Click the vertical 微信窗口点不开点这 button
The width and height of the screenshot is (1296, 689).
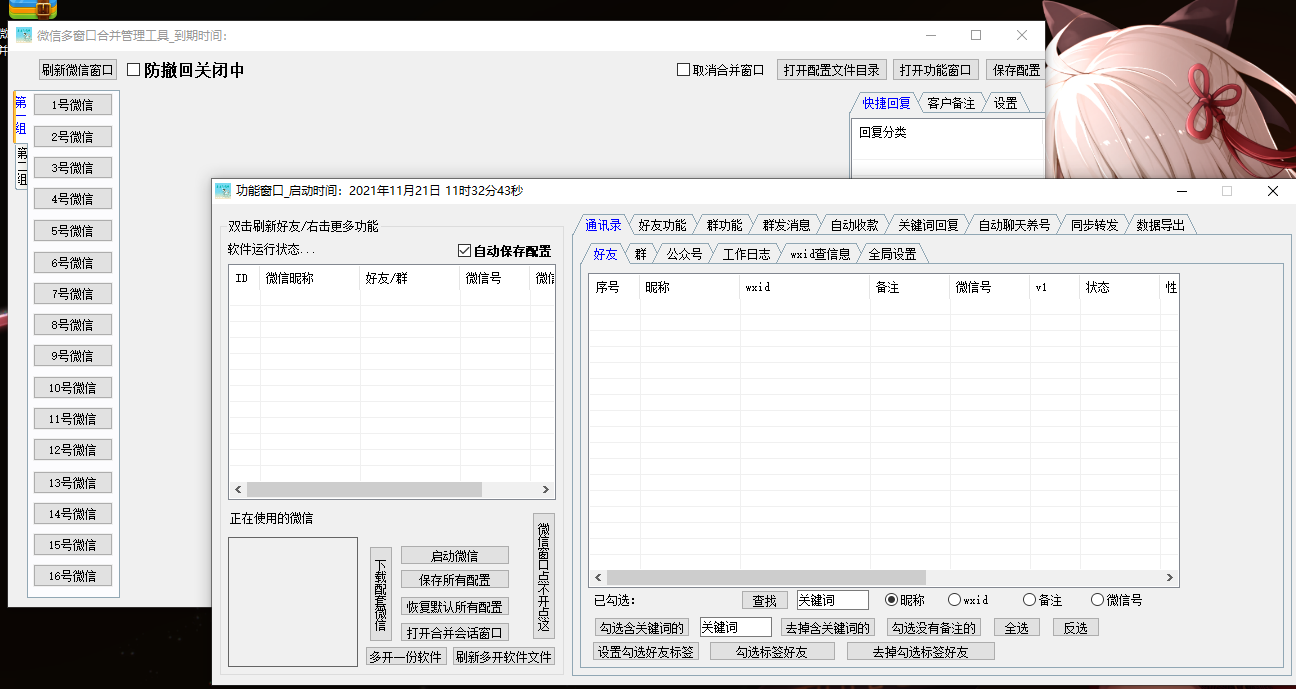(543, 576)
